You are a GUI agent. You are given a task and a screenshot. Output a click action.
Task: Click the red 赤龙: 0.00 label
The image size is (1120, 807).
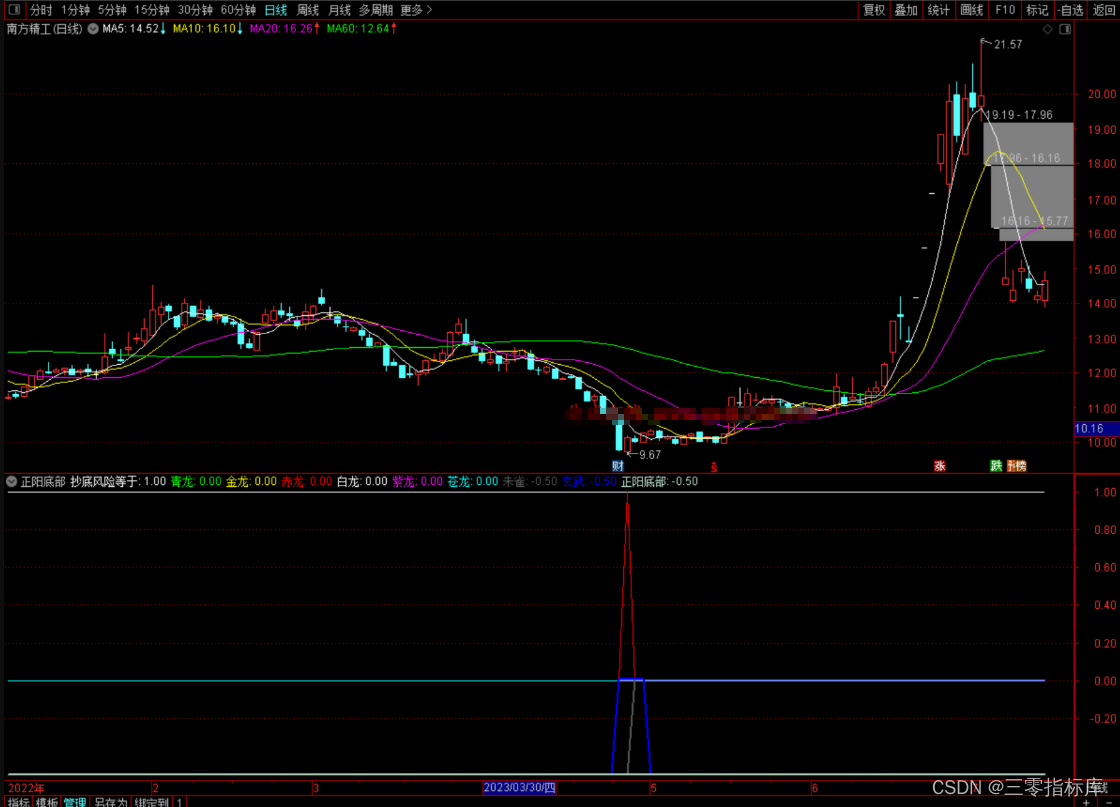tap(306, 481)
